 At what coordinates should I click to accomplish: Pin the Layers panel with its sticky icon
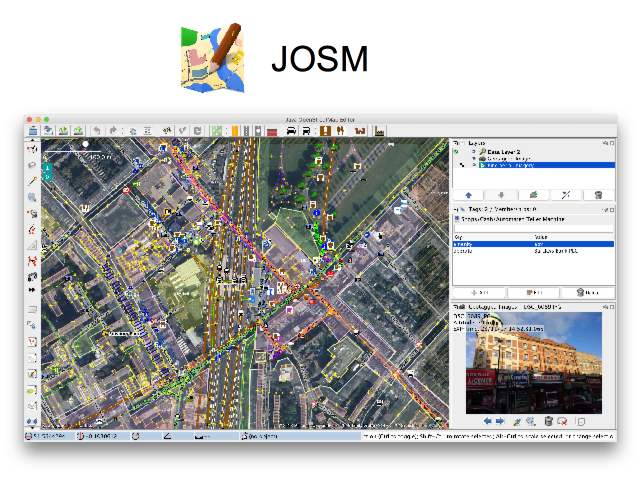click(605, 143)
